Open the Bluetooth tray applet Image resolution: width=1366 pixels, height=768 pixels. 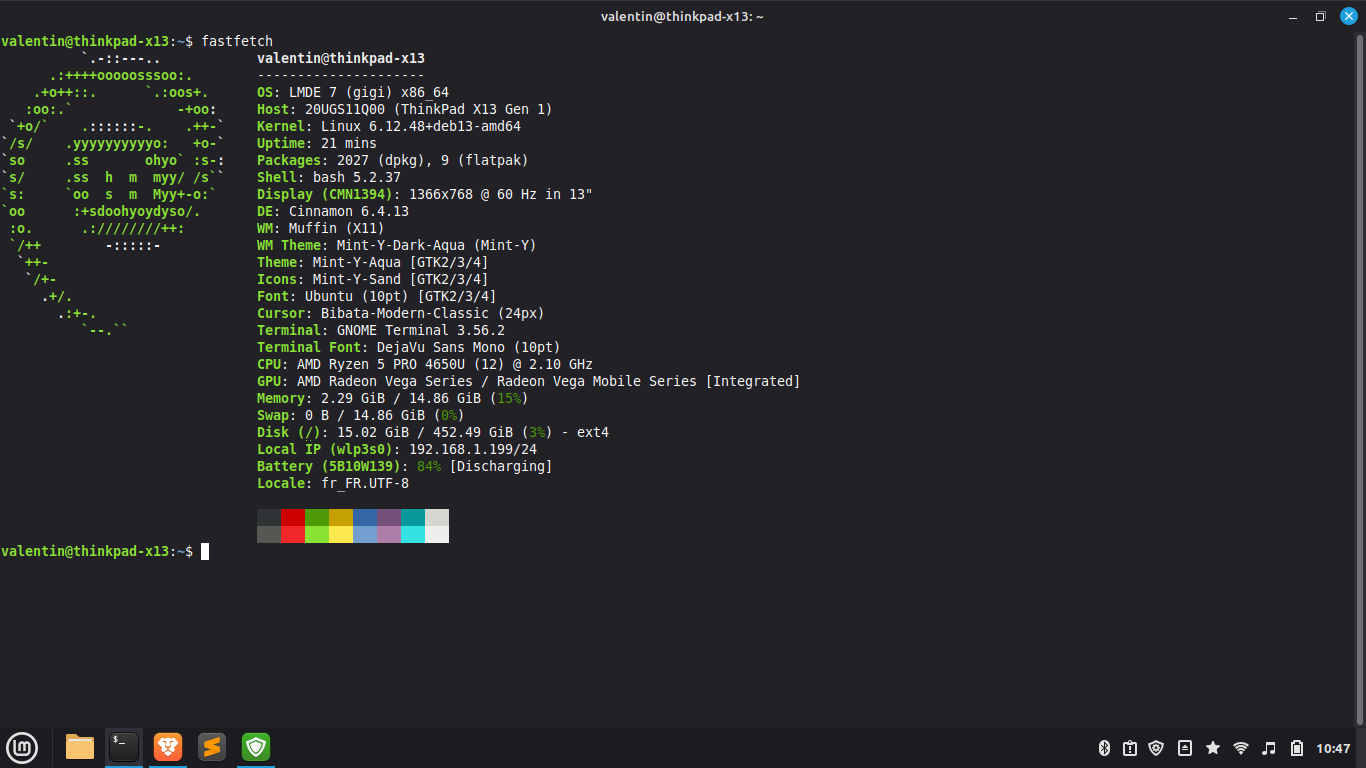(1105, 748)
